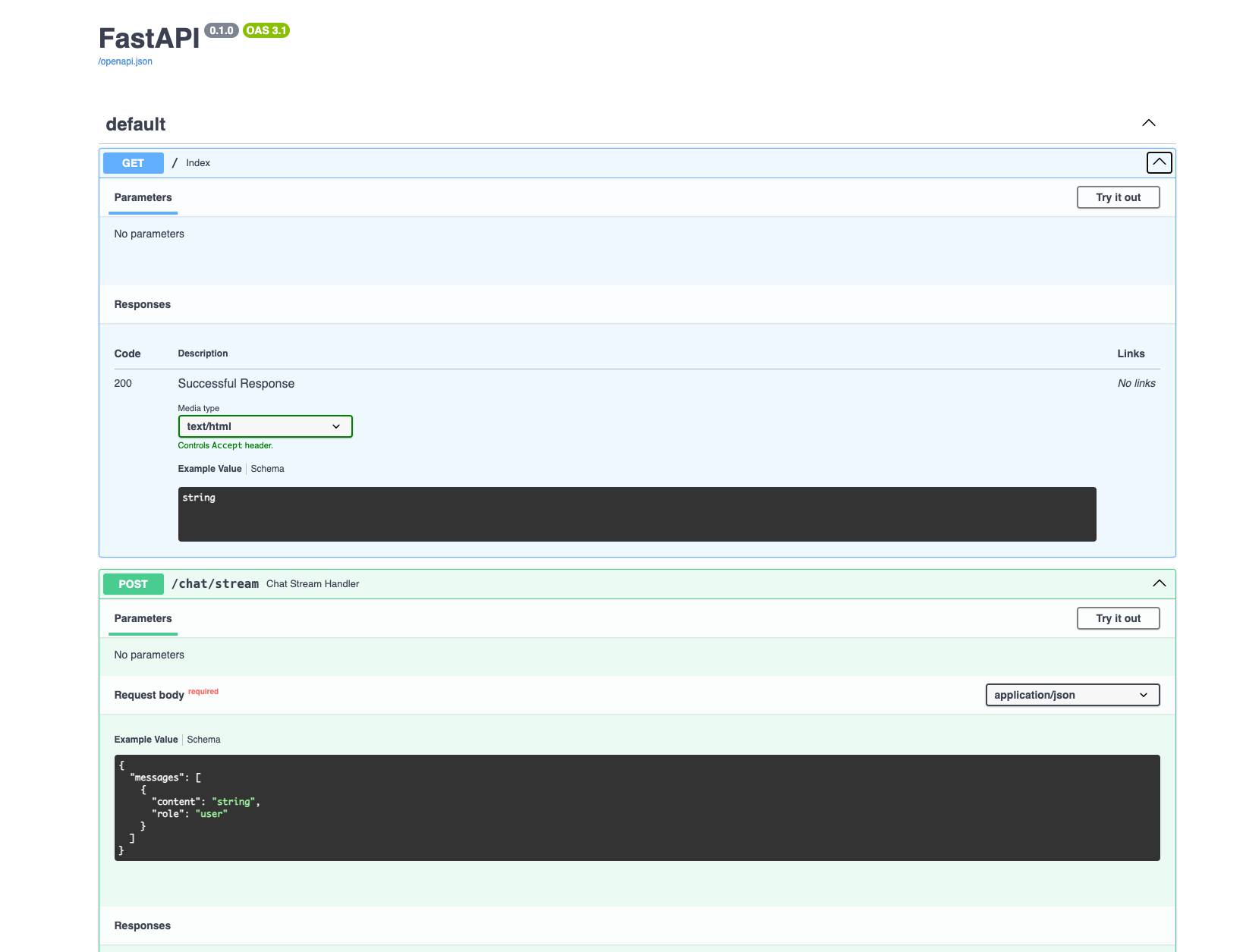The image size is (1243, 952).
Task: Switch to Schema tab in request body
Action: point(203,740)
